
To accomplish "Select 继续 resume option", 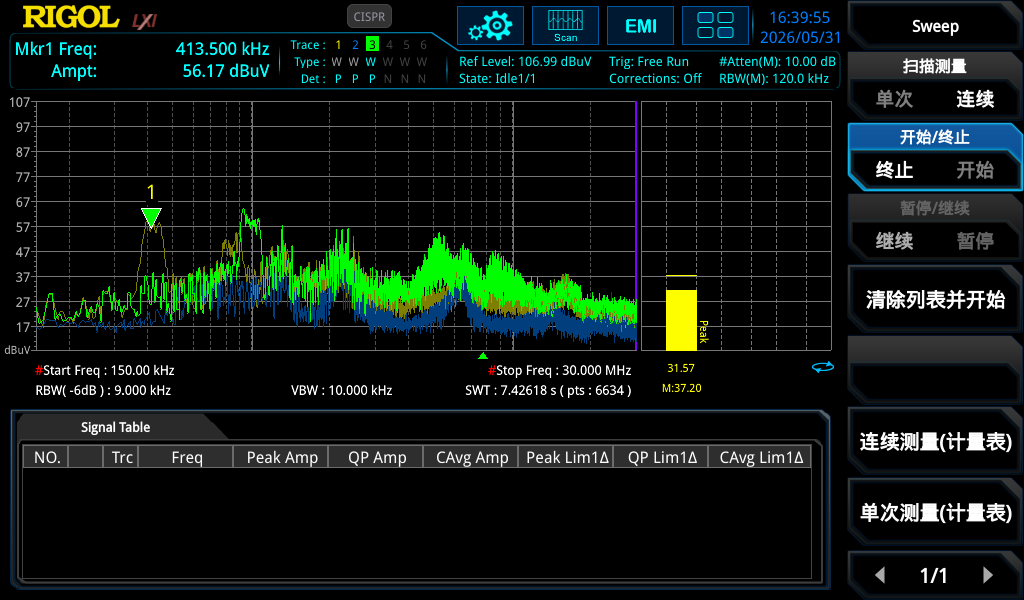I will tap(894, 241).
